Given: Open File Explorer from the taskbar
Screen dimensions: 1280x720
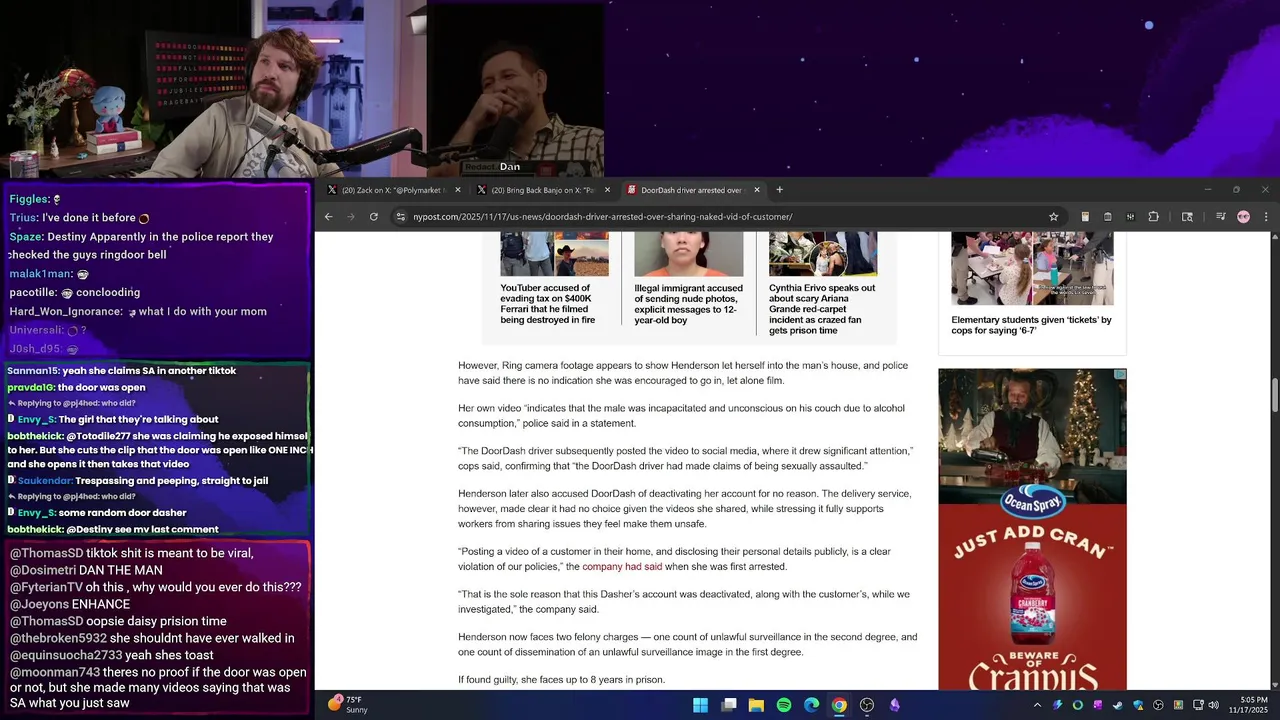Looking at the screenshot, I should click(756, 705).
